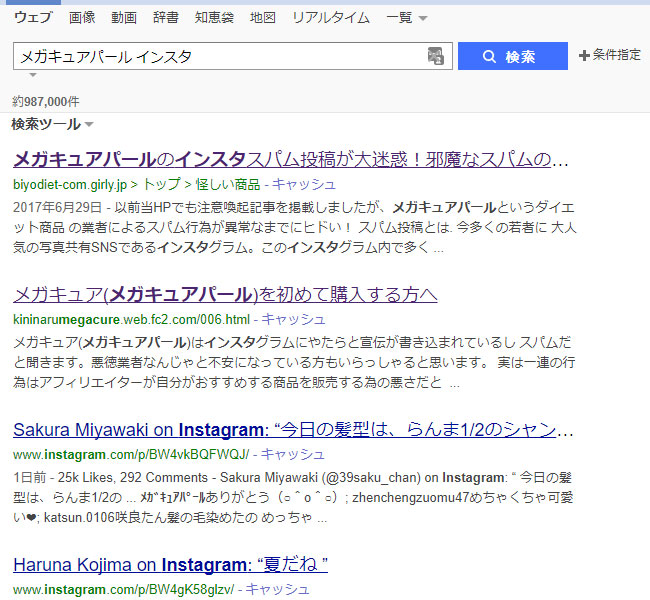Viewport: 650px width, 600px height.
Task: Open the インスタスパム投稿が大迷惑 result
Action: point(291,160)
